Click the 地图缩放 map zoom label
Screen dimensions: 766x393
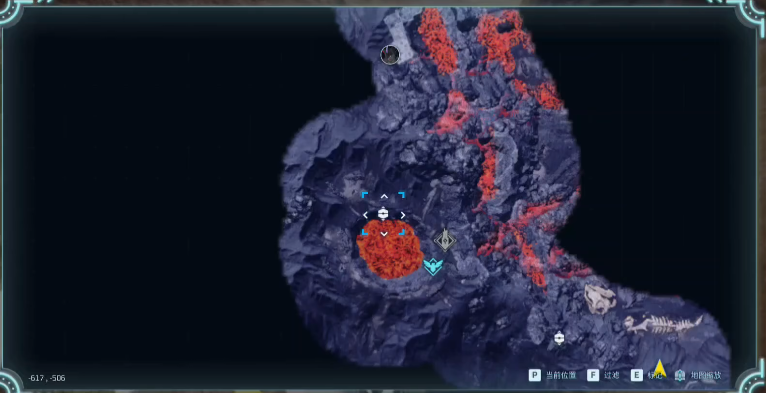coord(705,375)
